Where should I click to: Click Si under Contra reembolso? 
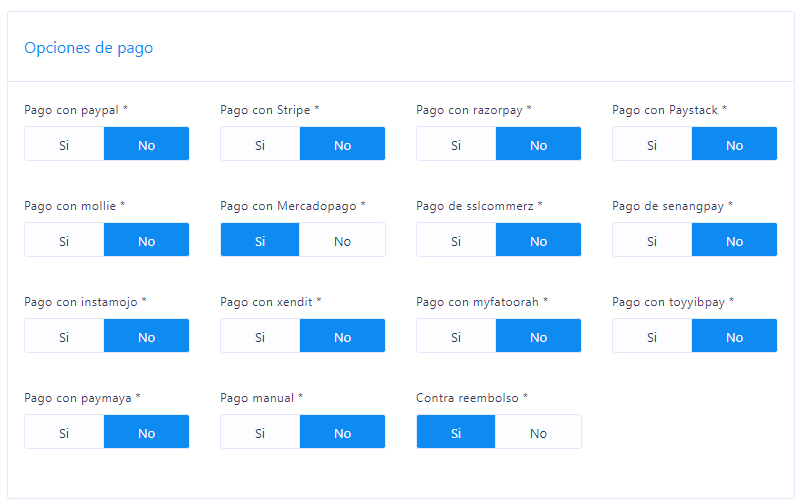pos(456,432)
